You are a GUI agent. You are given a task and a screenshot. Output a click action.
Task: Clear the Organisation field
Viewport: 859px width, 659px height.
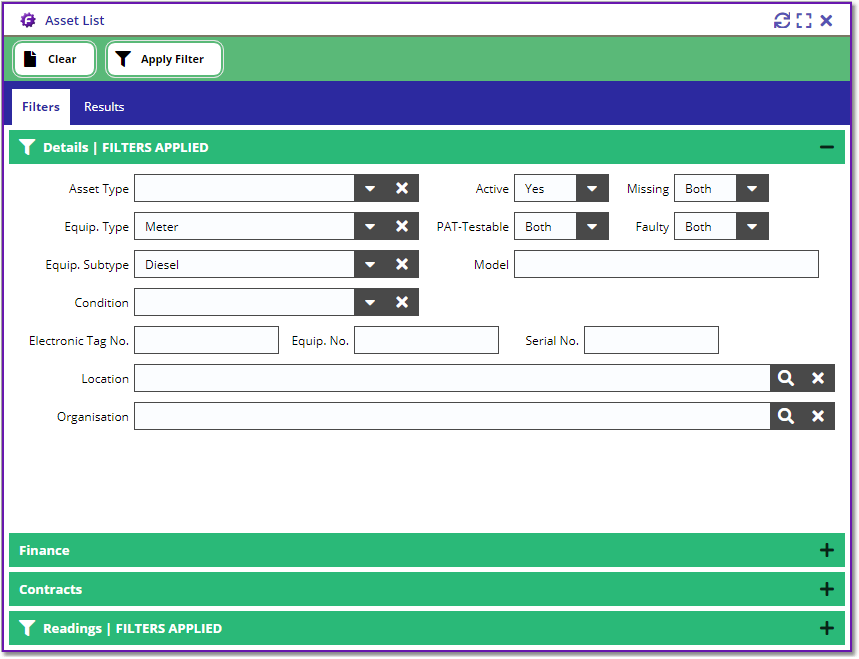[818, 416]
